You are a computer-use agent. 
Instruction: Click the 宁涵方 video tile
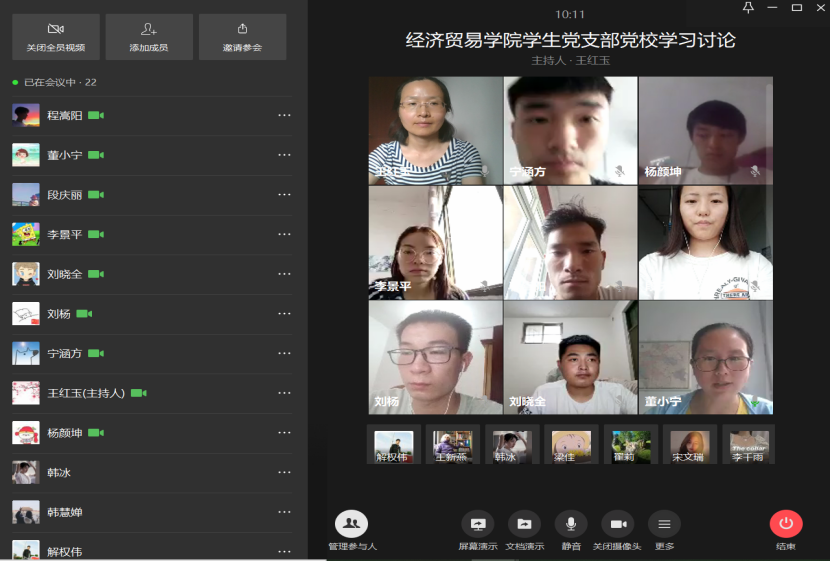571,130
